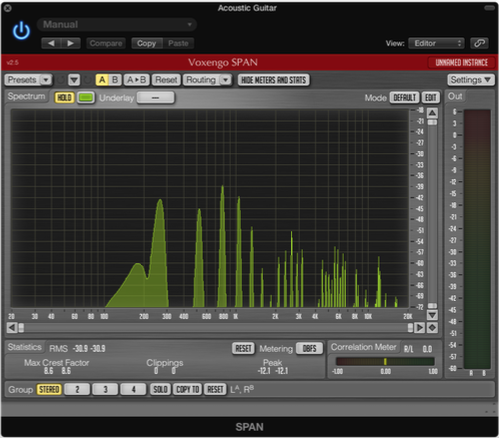Click the Clippings label
Image resolution: width=499 pixels, height=438 pixels.
pos(165,363)
